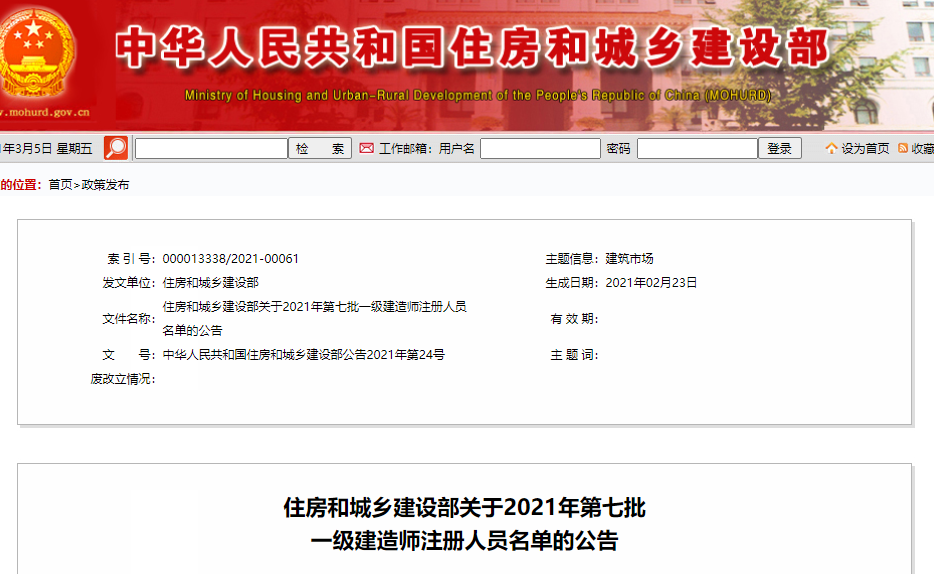
Task: Click the document name text in 文件名称 row
Action: coord(314,307)
